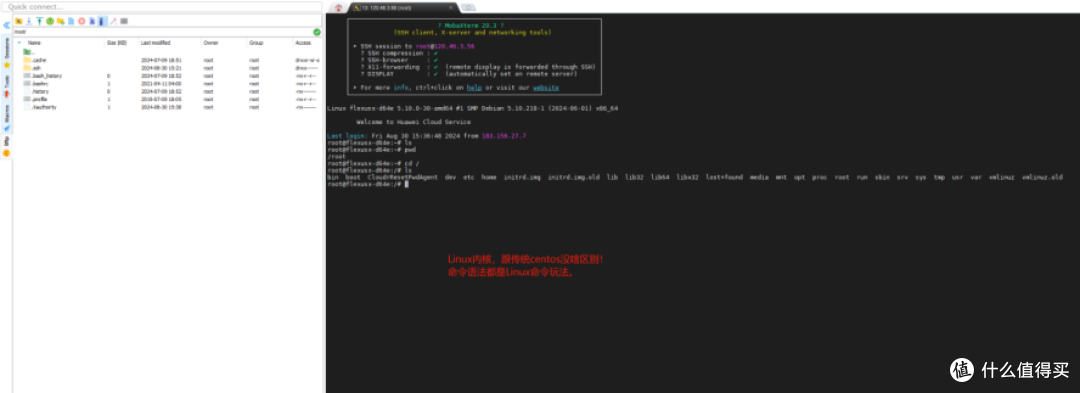The image size is (1080, 393).
Task: Click the 'help' link in terminal
Action: tap(474, 87)
